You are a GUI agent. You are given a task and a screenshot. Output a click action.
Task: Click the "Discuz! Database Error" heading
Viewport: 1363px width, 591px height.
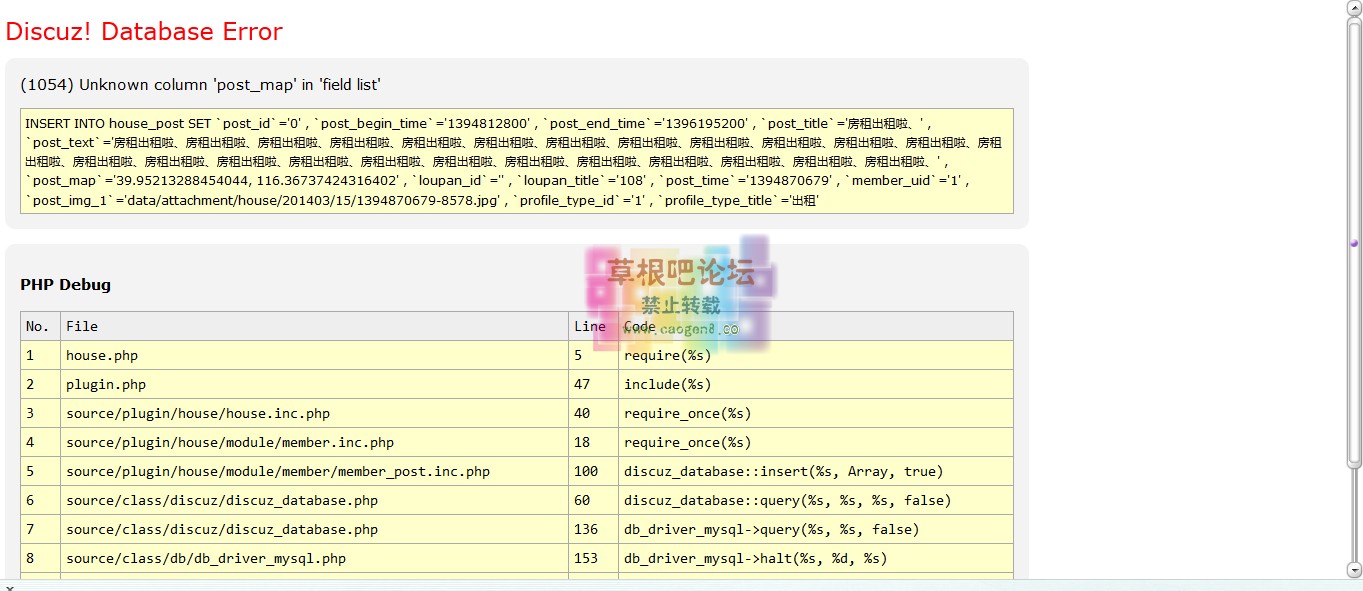(144, 31)
